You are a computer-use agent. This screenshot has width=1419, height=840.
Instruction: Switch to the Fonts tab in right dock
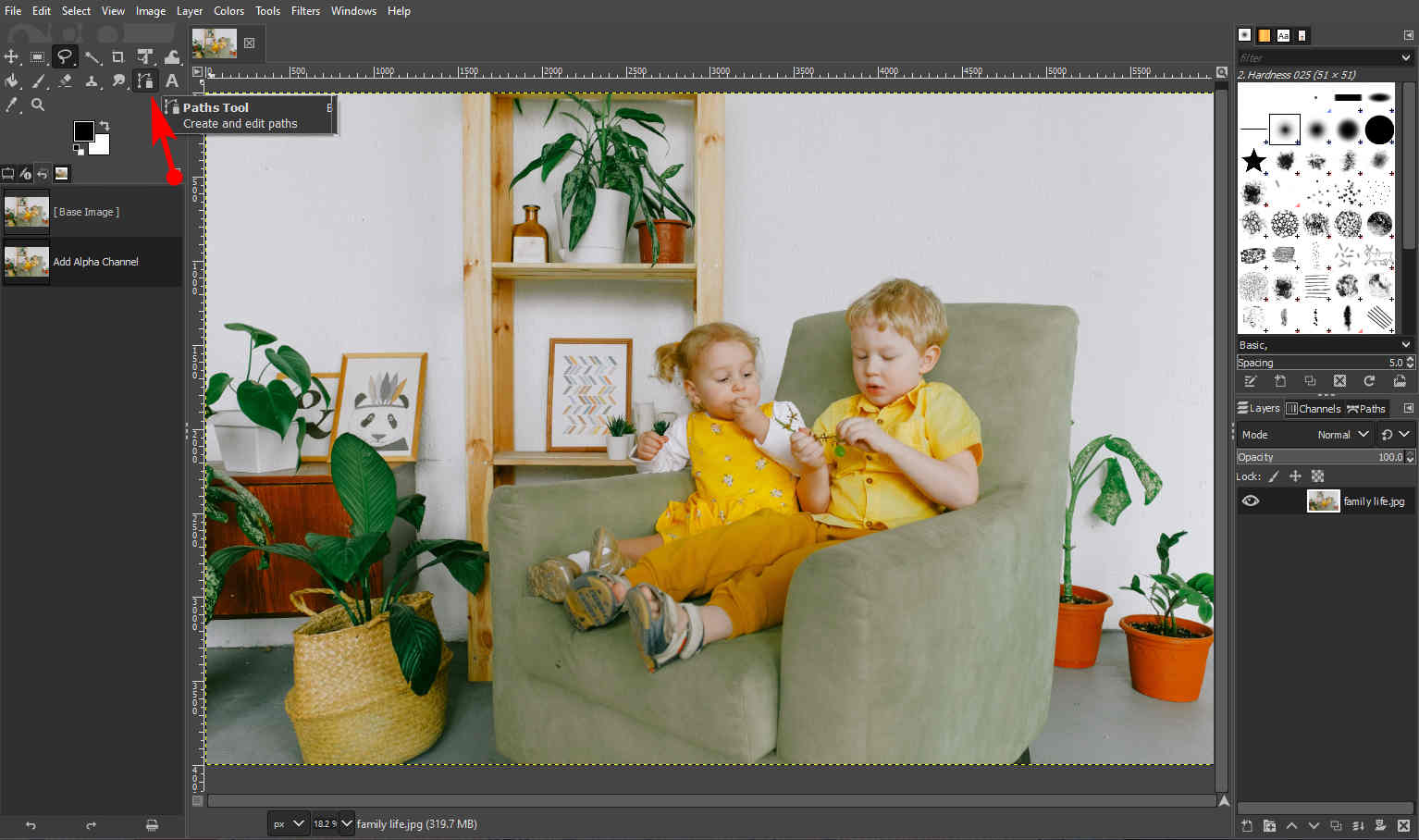[1283, 35]
